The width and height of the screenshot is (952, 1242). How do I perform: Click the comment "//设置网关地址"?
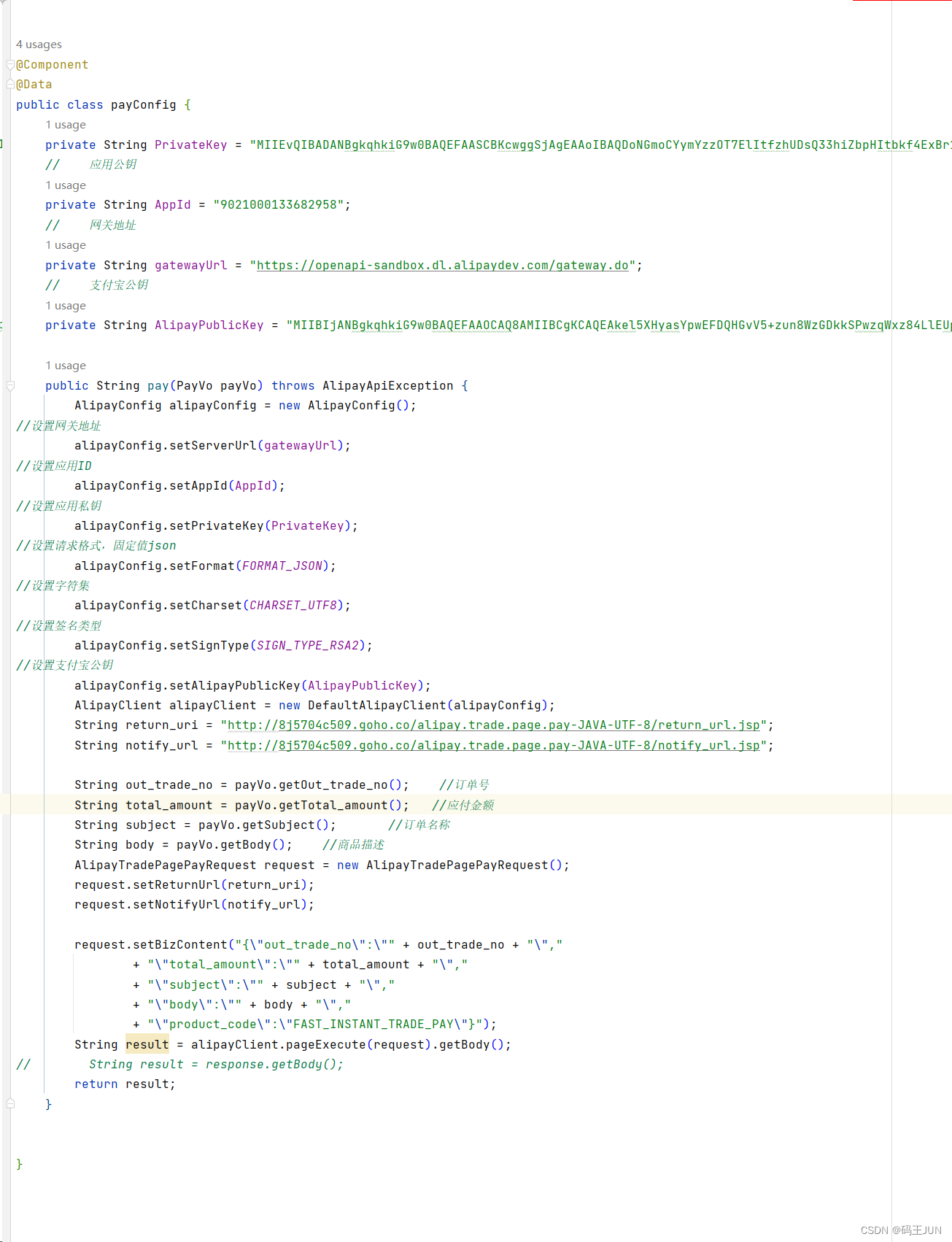[x=59, y=426]
